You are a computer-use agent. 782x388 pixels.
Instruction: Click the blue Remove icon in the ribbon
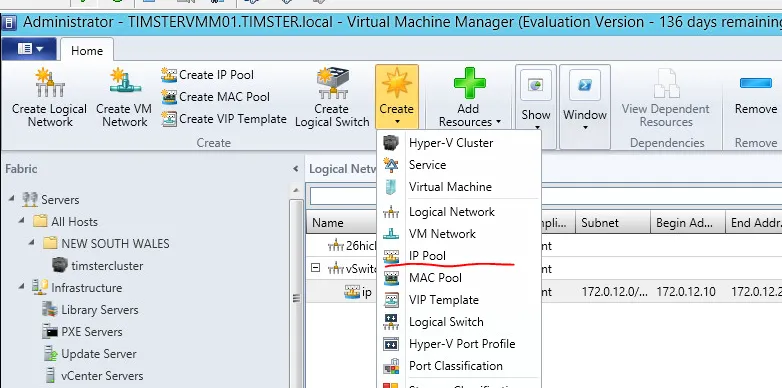(x=756, y=83)
